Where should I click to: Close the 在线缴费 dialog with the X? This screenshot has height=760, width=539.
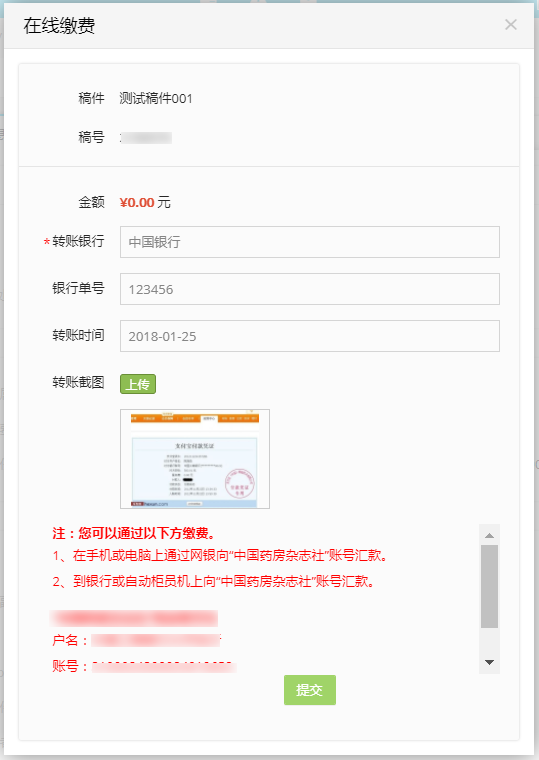click(x=510, y=25)
